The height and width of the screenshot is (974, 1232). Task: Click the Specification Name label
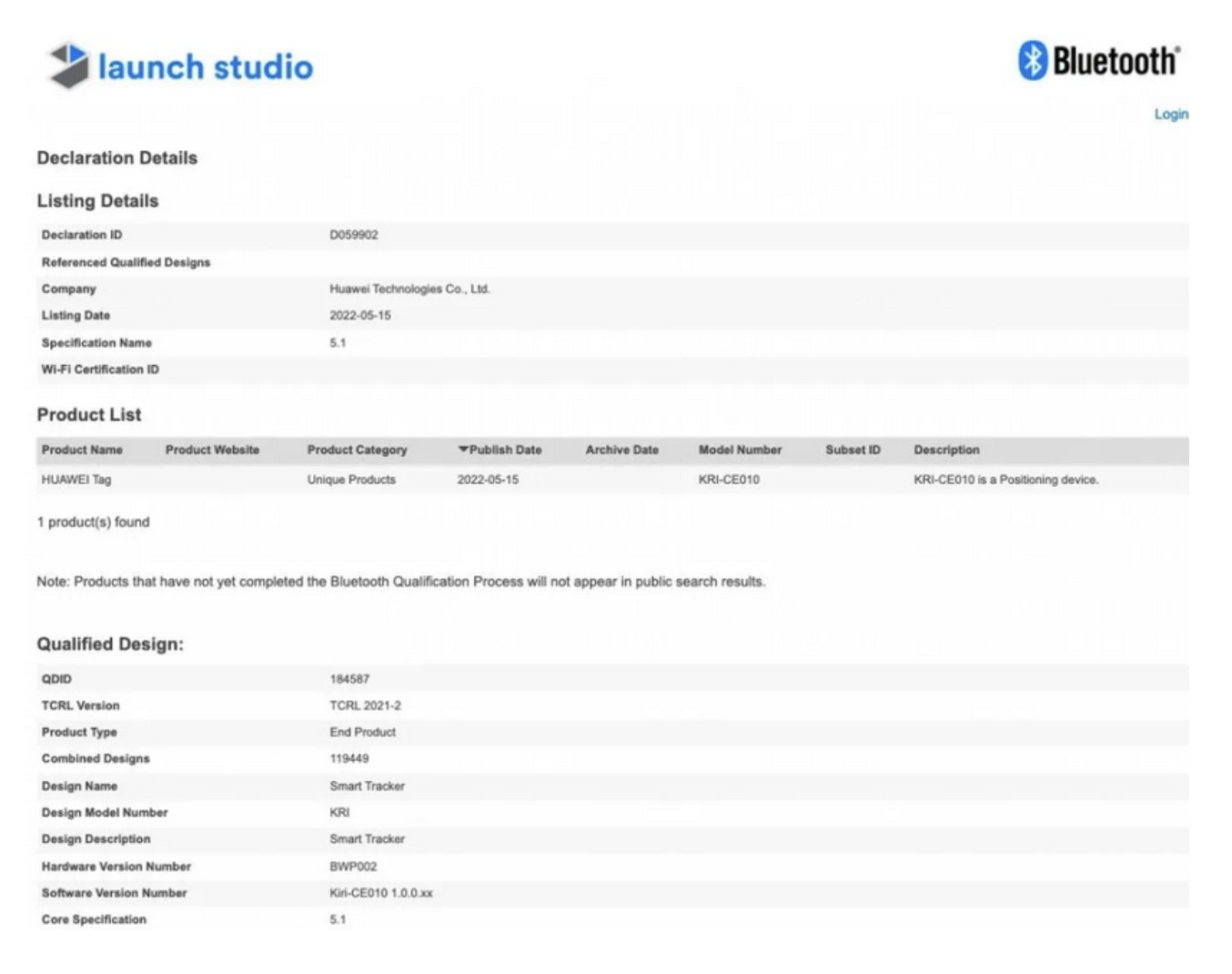tap(96, 343)
